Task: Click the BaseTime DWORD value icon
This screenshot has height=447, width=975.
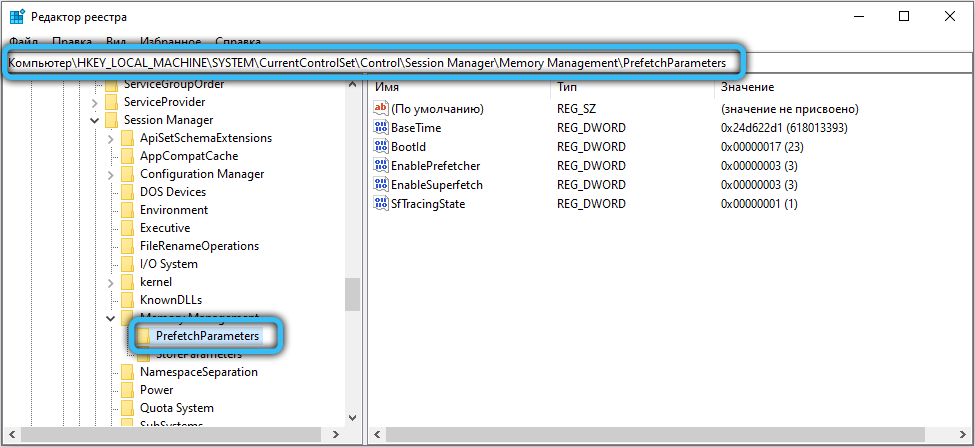Action: [x=380, y=128]
